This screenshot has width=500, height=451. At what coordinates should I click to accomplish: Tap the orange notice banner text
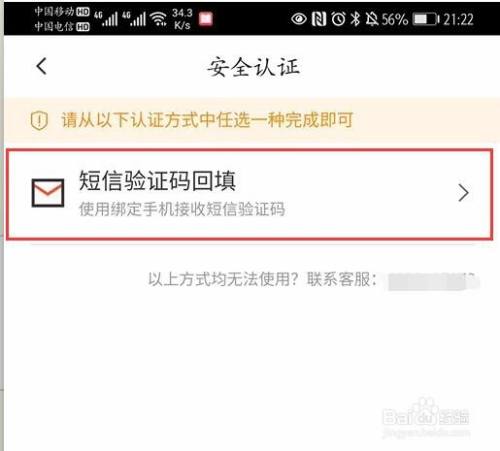(207, 120)
